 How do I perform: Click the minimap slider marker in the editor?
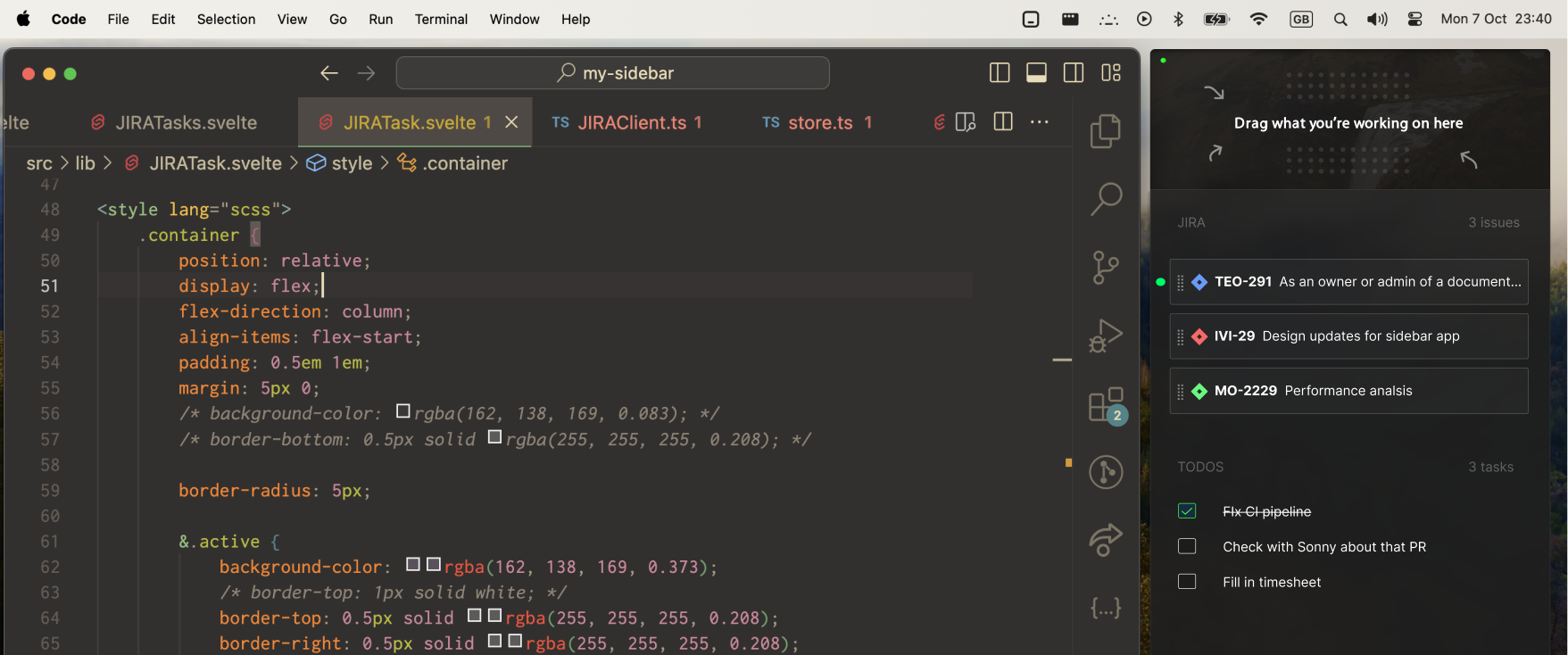point(1062,360)
